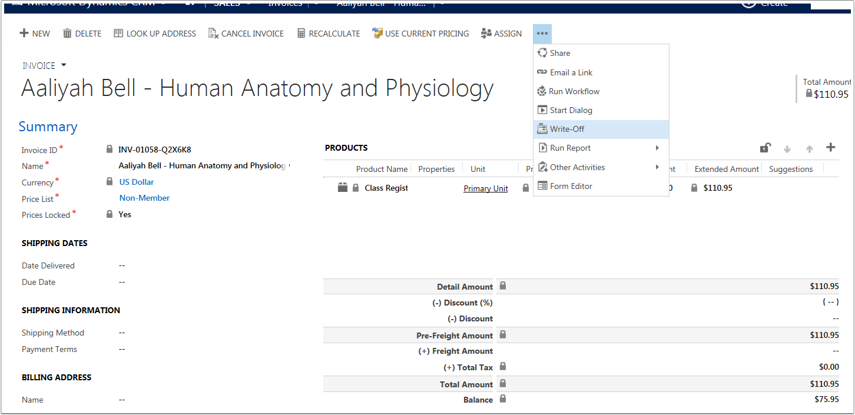Click the Run Workflow gear icon
The width and height of the screenshot is (855, 415).
point(542,91)
